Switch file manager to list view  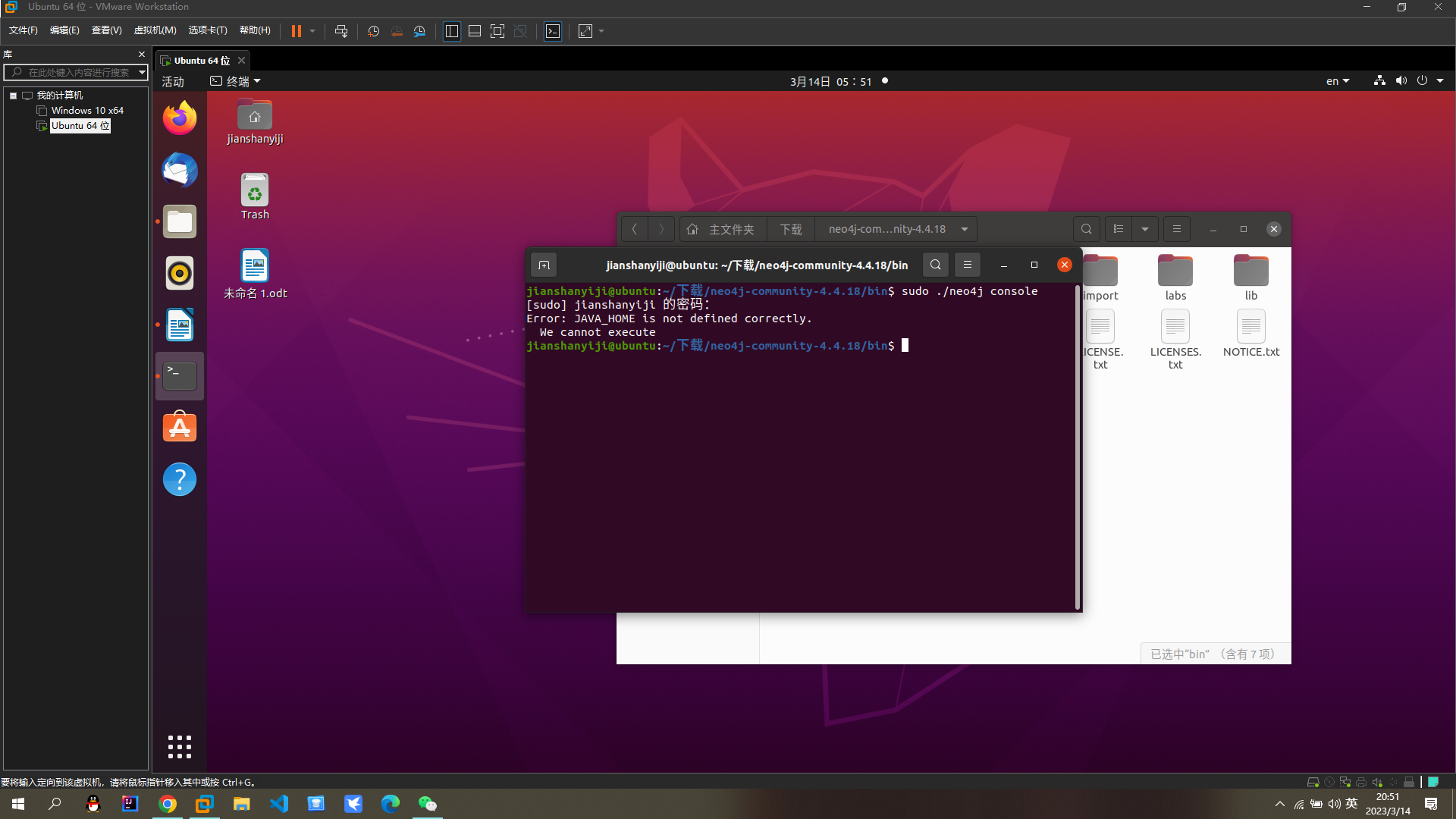point(1118,228)
